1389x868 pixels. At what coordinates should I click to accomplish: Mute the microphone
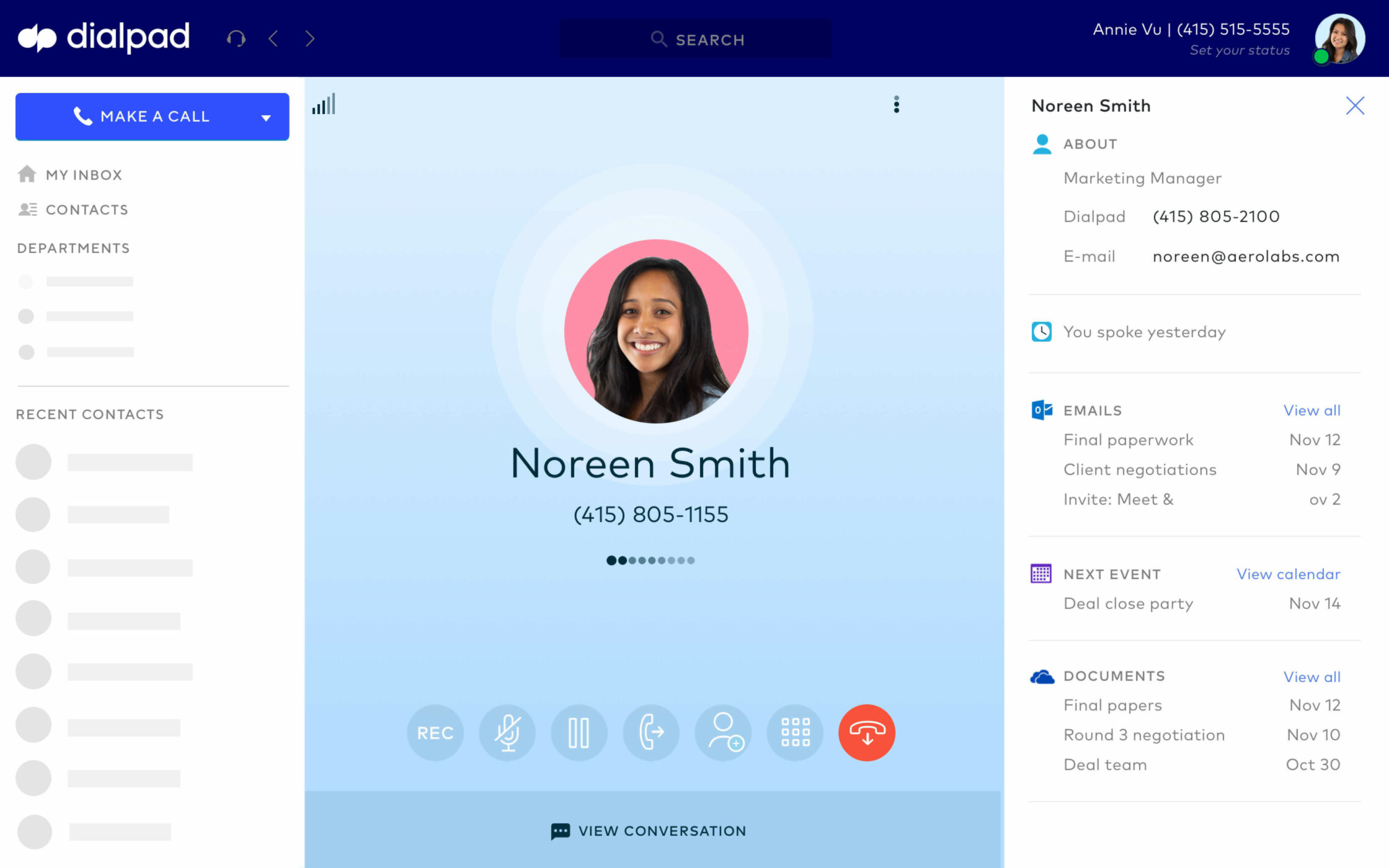click(507, 732)
